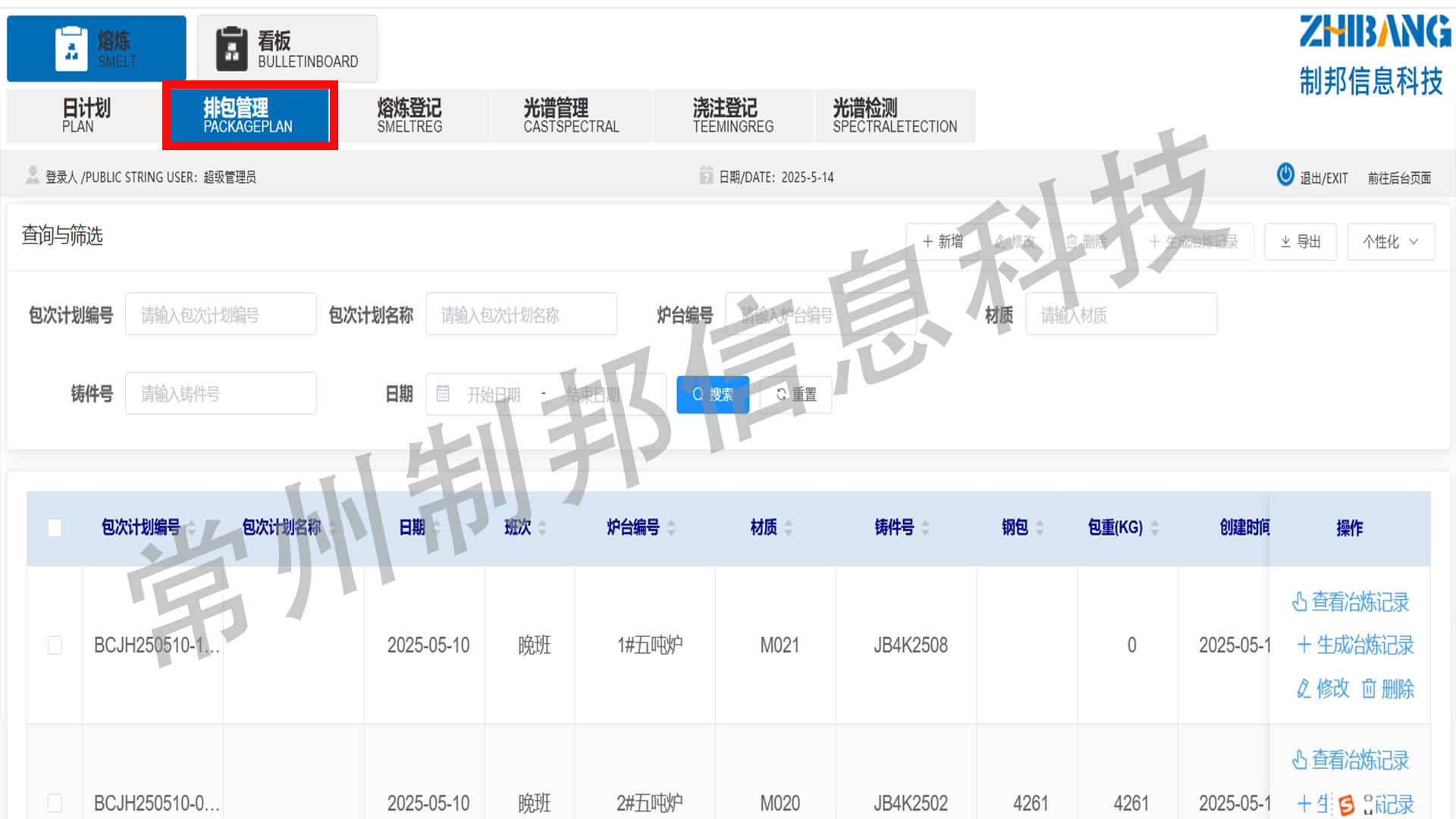
Task: Focus the 材质 input field
Action: point(1121,314)
